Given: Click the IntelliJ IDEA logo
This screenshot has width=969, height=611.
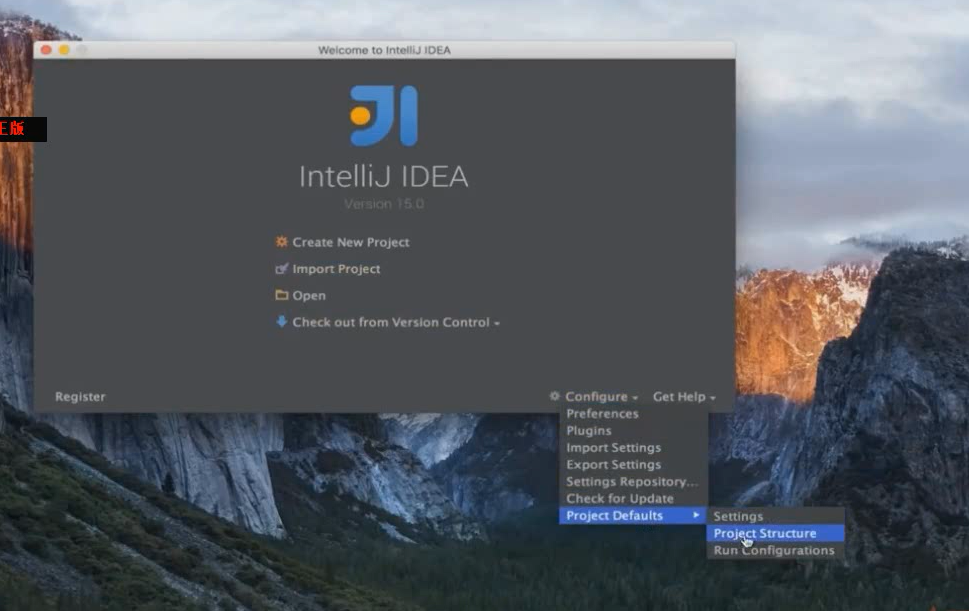Looking at the screenshot, I should point(384,116).
